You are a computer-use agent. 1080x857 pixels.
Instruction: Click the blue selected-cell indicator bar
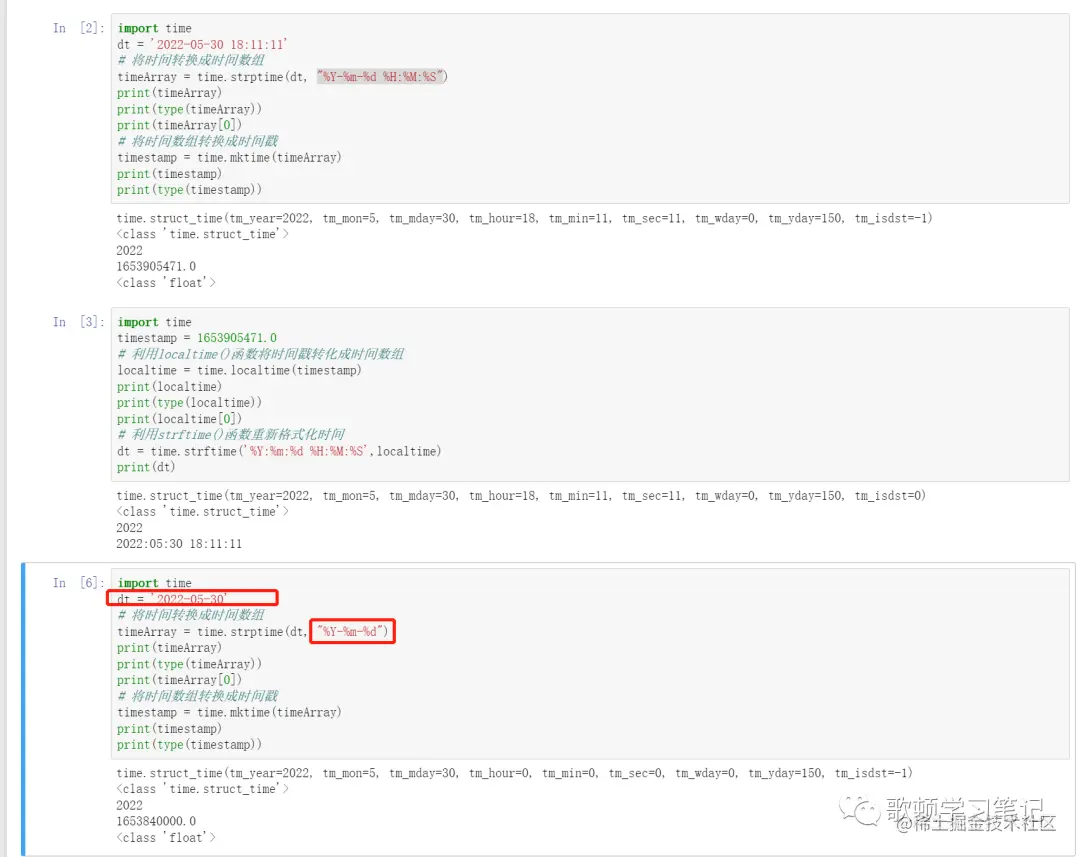click(x=23, y=709)
